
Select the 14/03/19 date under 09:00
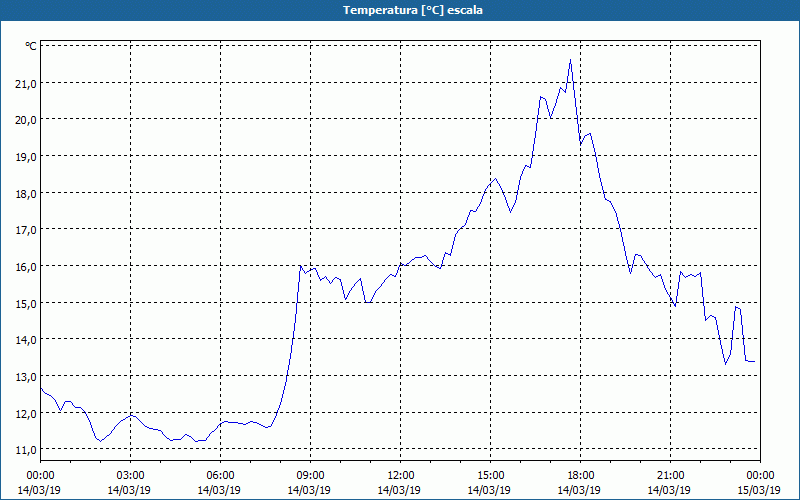click(x=309, y=490)
